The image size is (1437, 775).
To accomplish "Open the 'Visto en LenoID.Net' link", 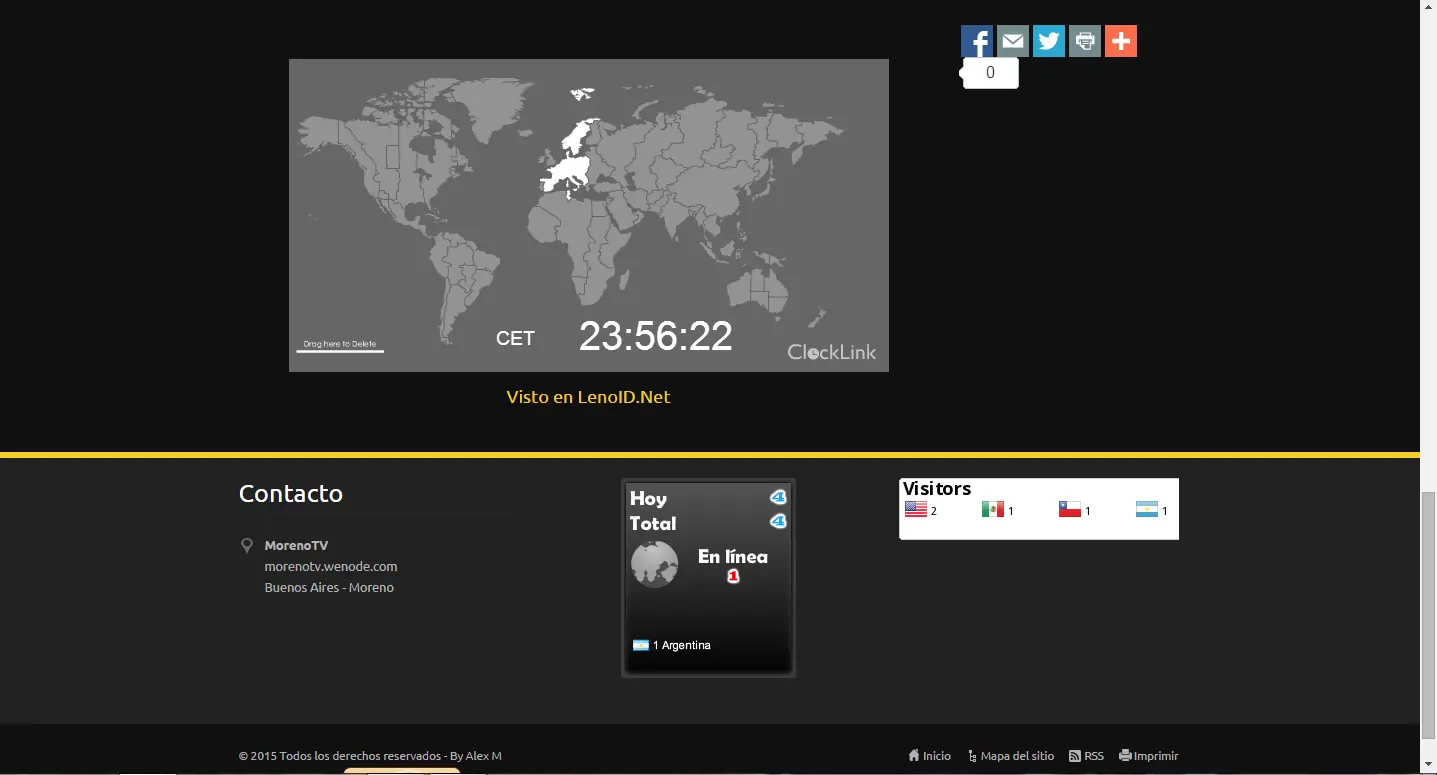I will pyautogui.click(x=588, y=397).
